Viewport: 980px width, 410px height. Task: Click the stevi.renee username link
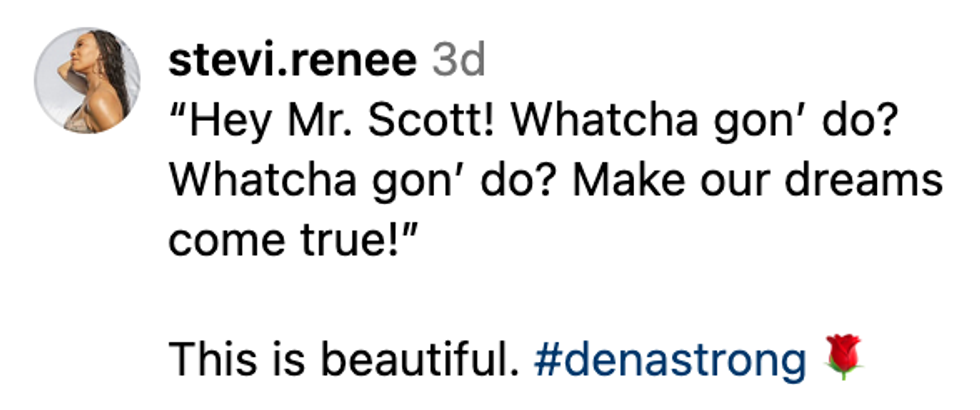point(291,62)
